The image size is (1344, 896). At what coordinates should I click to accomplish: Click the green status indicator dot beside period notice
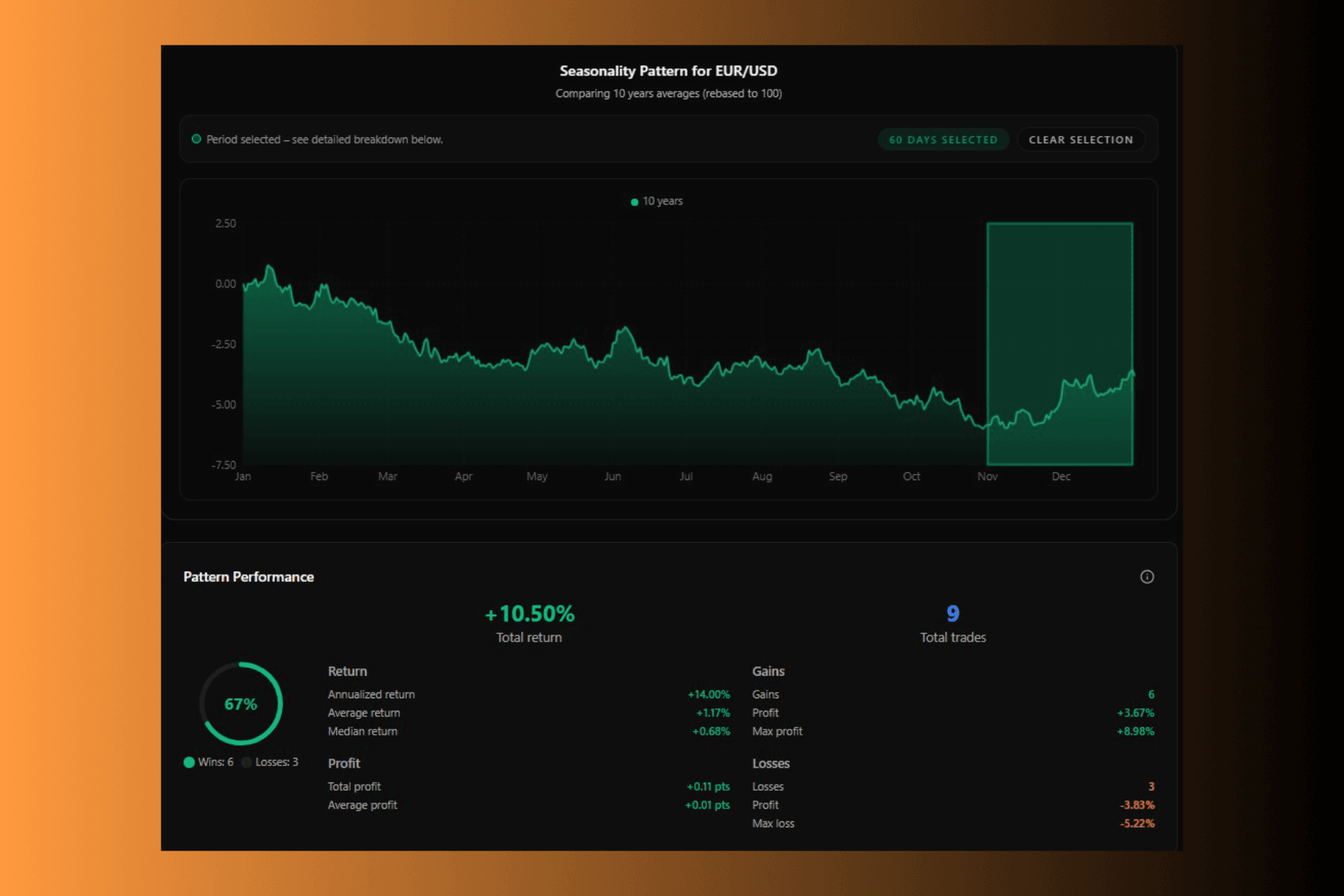[197, 139]
